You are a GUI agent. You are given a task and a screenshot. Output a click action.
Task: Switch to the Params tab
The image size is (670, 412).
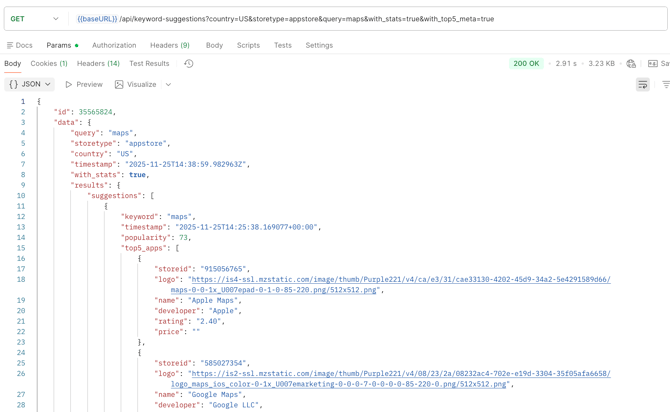pos(60,45)
